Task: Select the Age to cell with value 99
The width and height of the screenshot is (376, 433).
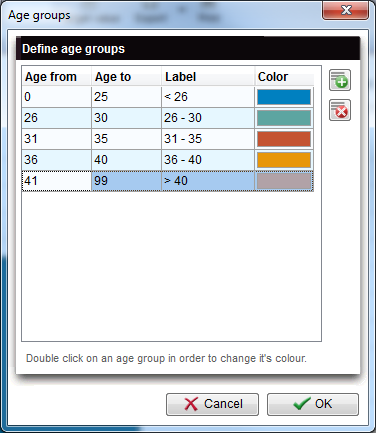Action: click(x=126, y=181)
